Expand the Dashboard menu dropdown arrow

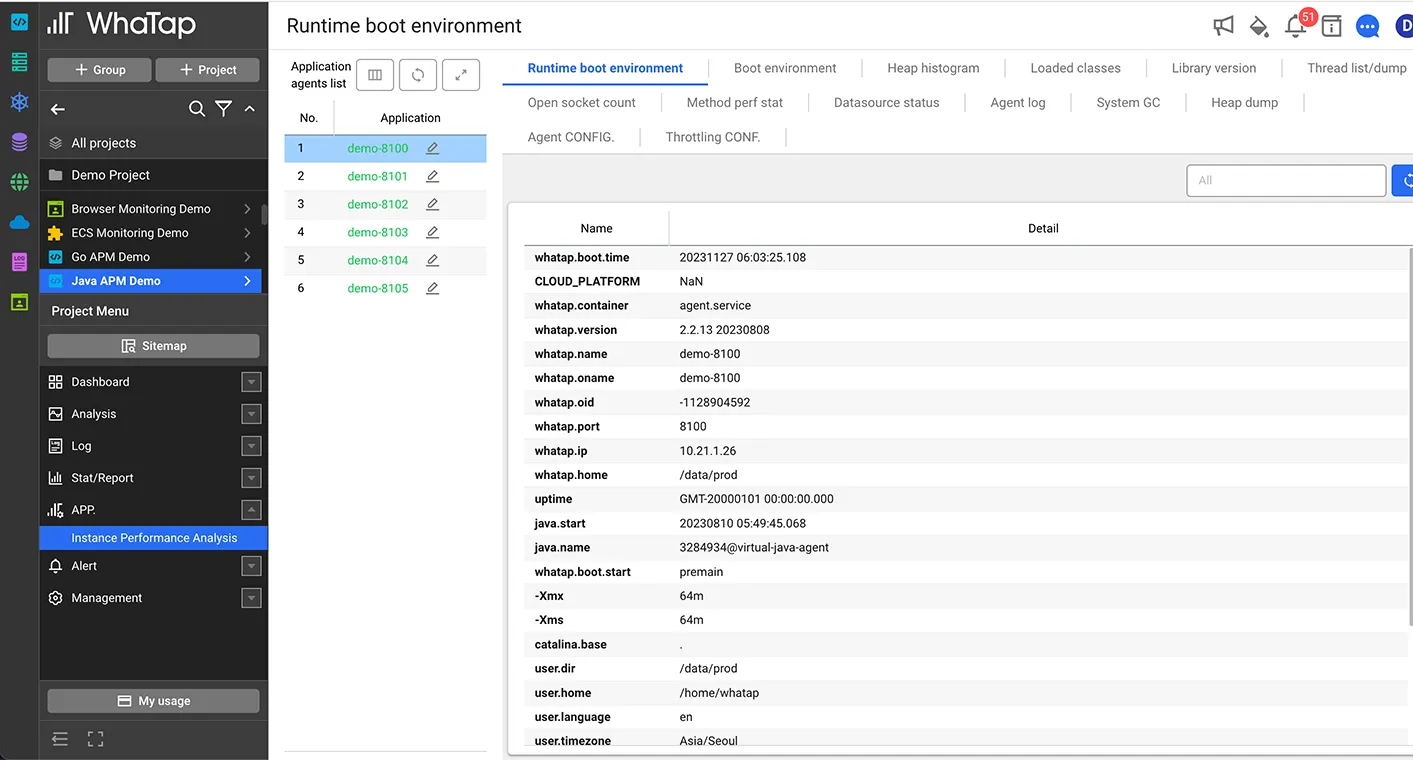pyautogui.click(x=252, y=382)
